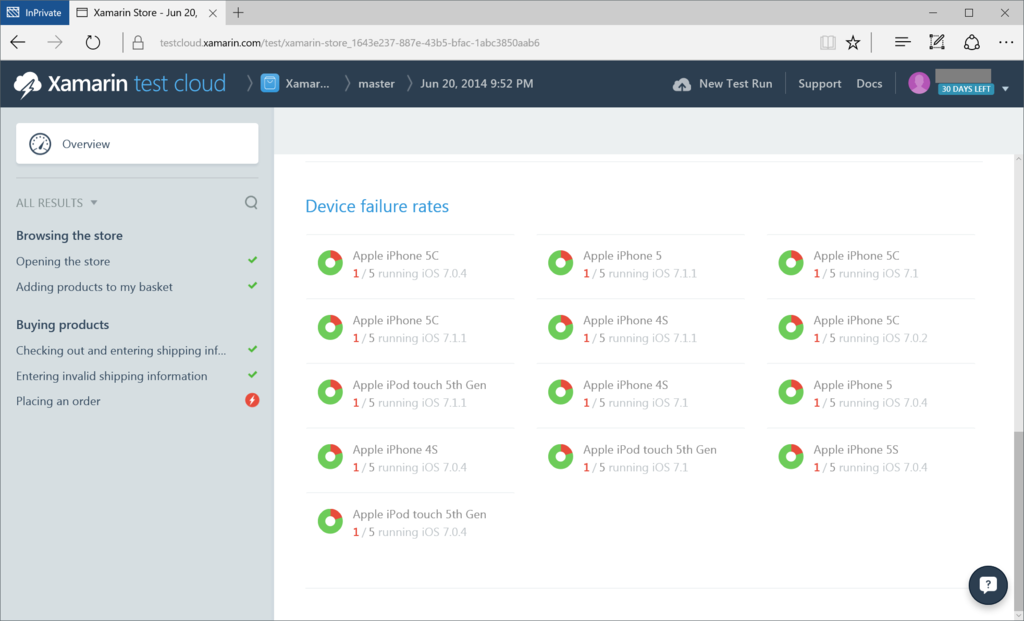The width and height of the screenshot is (1024, 621).
Task: Click the Make a Web Note icon
Action: (936, 42)
